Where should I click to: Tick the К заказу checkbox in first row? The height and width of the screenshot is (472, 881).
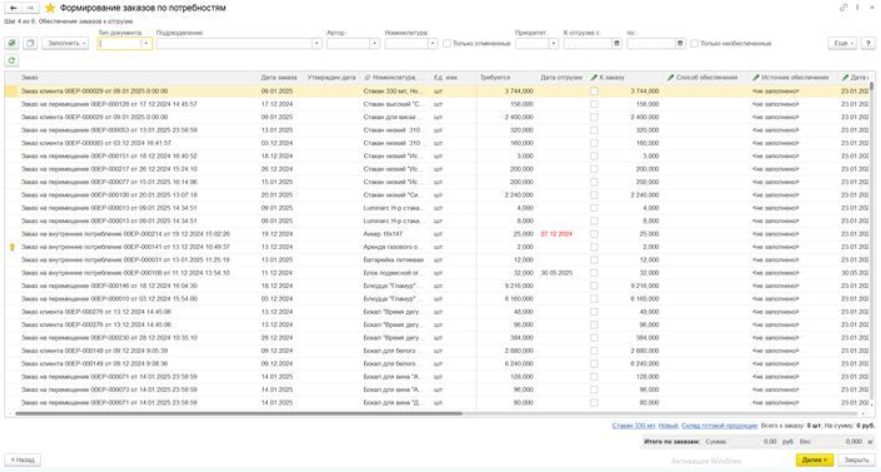595,91
